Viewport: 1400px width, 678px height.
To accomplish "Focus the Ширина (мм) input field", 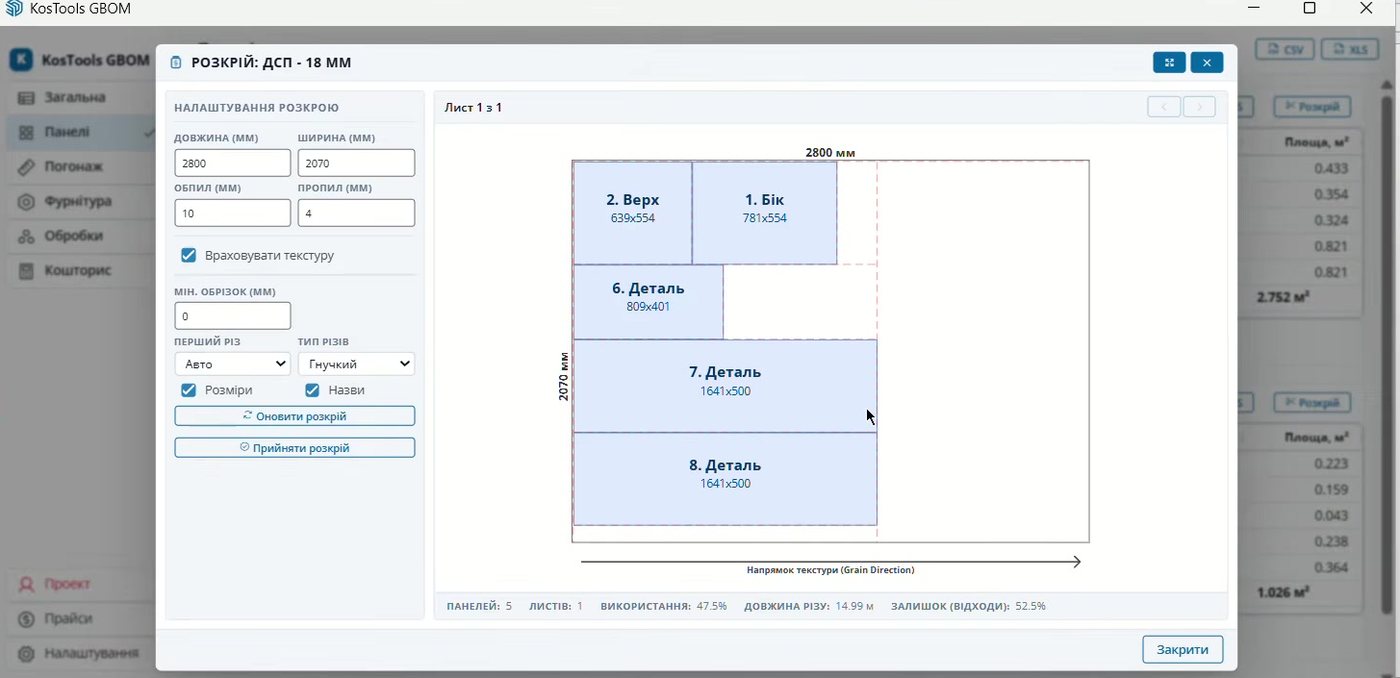I will [x=356, y=163].
